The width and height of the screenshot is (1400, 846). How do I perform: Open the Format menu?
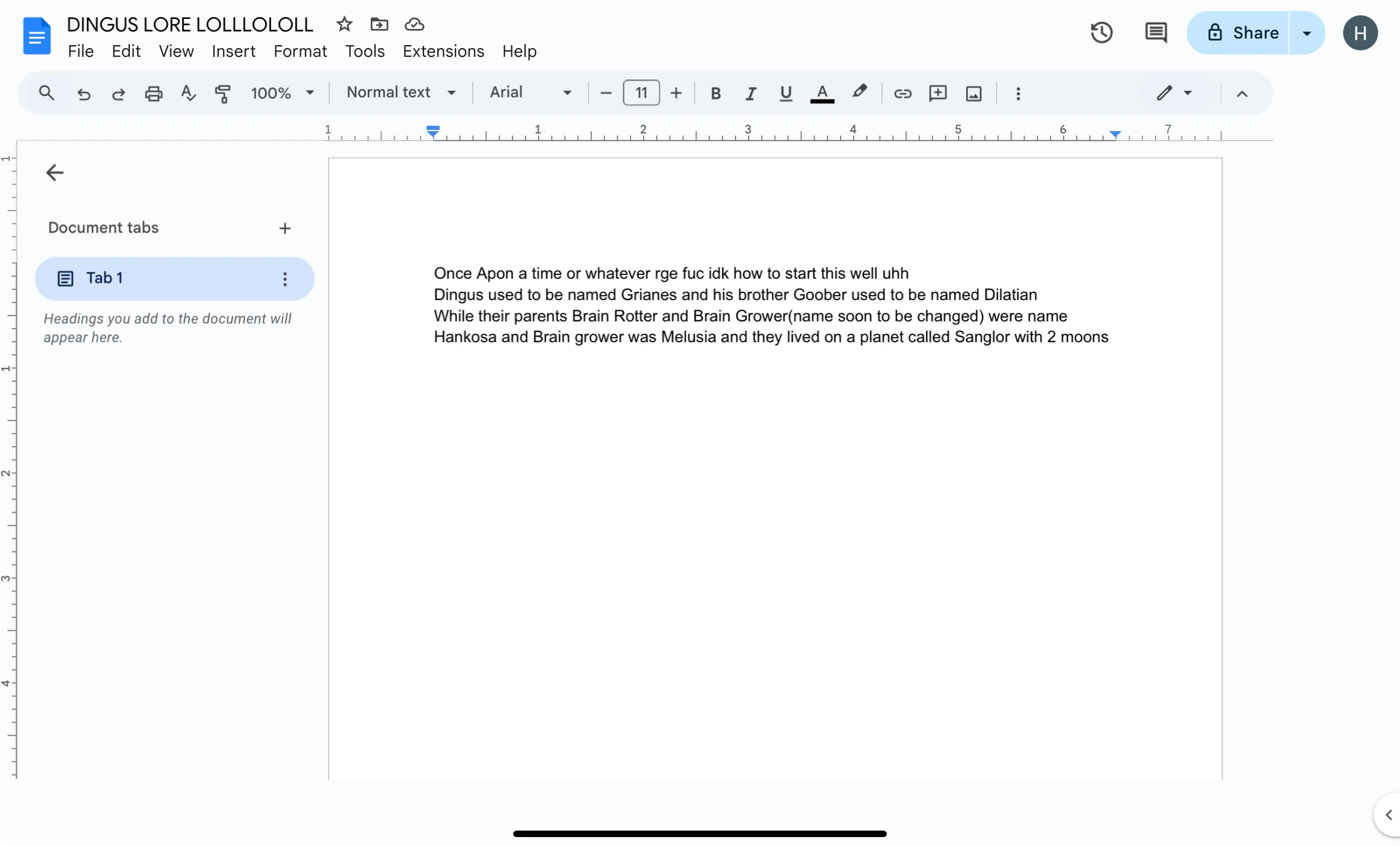tap(300, 52)
